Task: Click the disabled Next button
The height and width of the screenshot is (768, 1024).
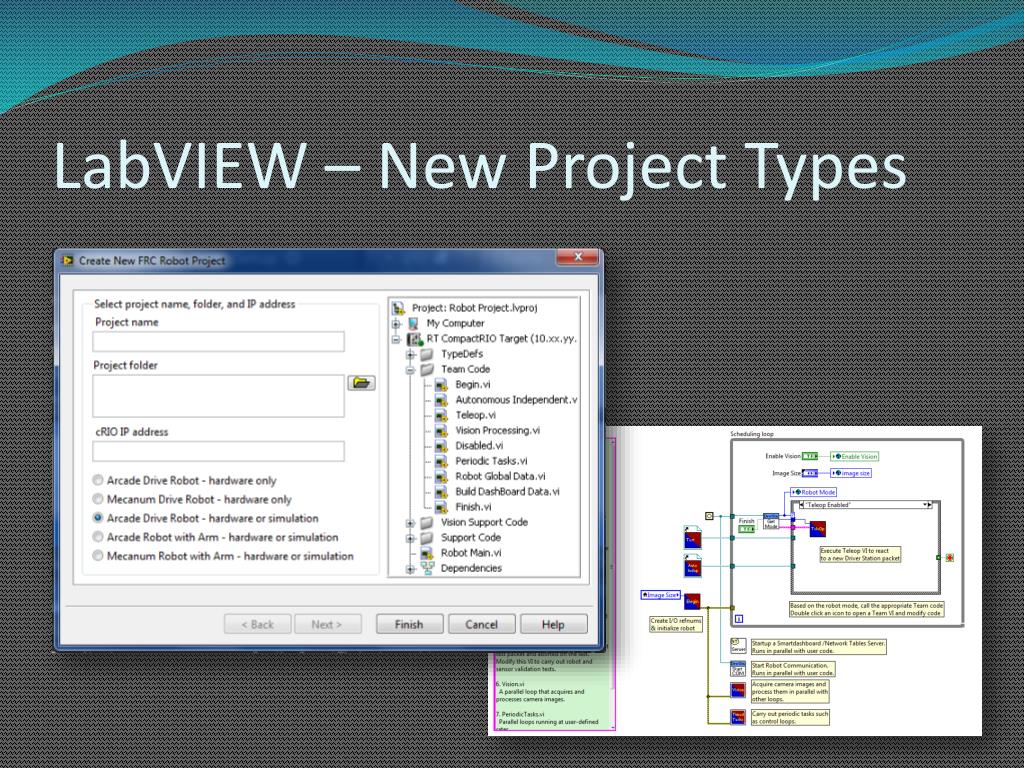Action: (x=328, y=624)
